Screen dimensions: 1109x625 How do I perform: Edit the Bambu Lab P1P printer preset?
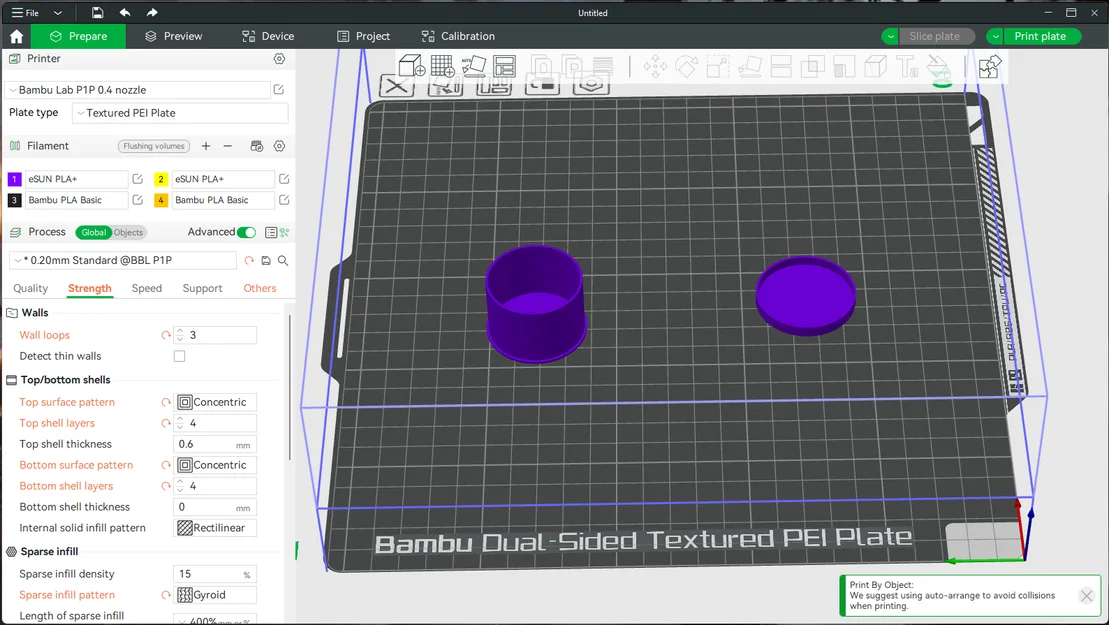pyautogui.click(x=279, y=90)
